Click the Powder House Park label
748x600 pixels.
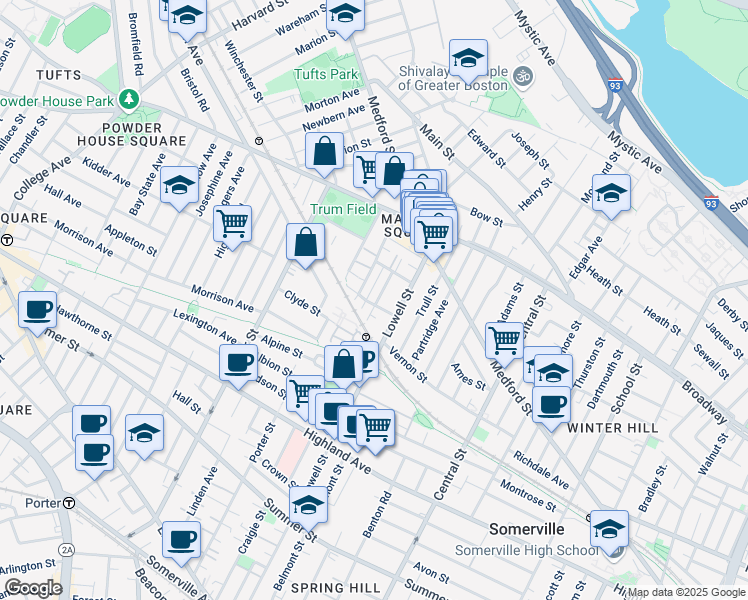click(x=56, y=101)
